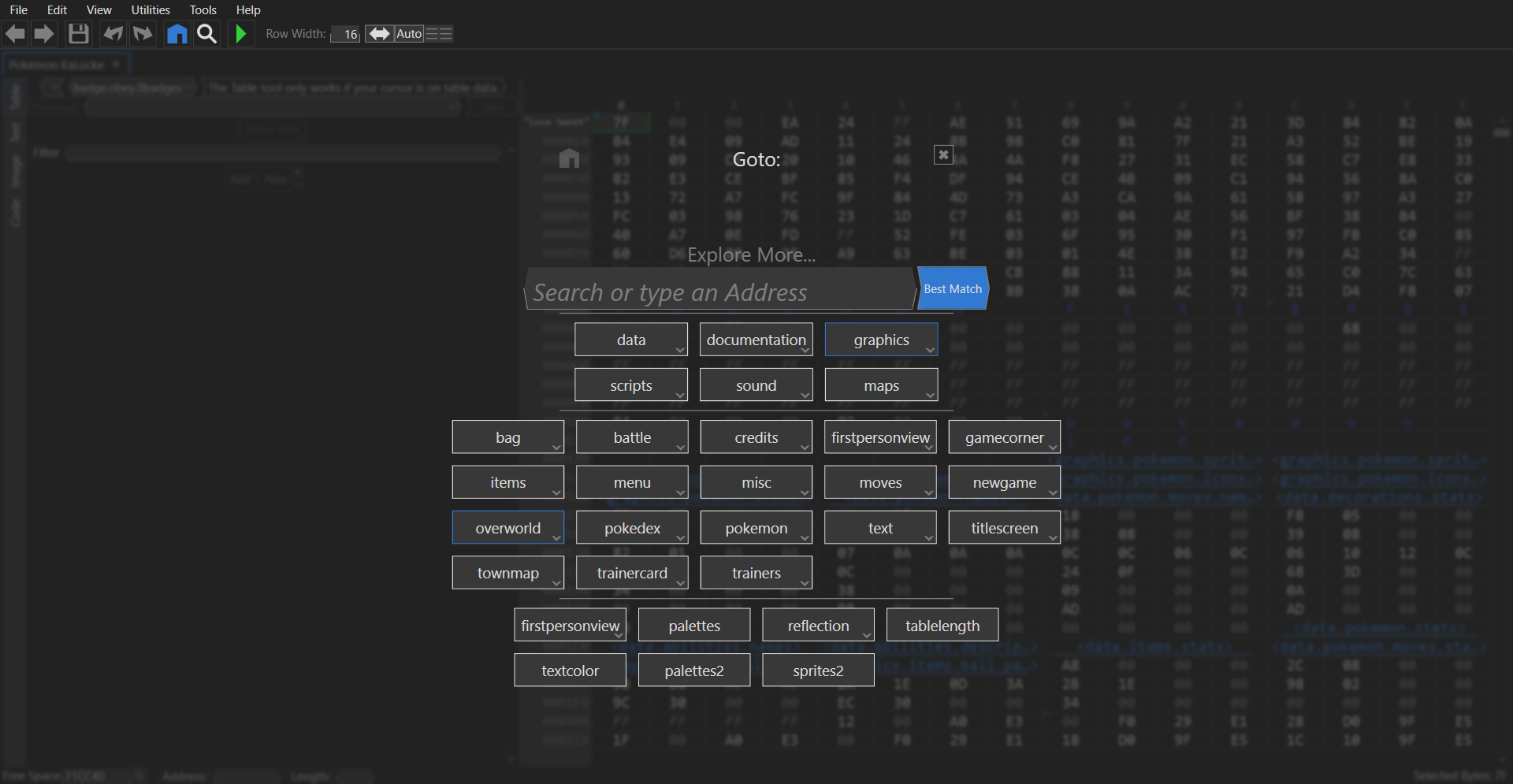Image resolution: width=1513 pixels, height=784 pixels.
Task: Click the blue Goto home icon
Action: pyautogui.click(x=177, y=34)
